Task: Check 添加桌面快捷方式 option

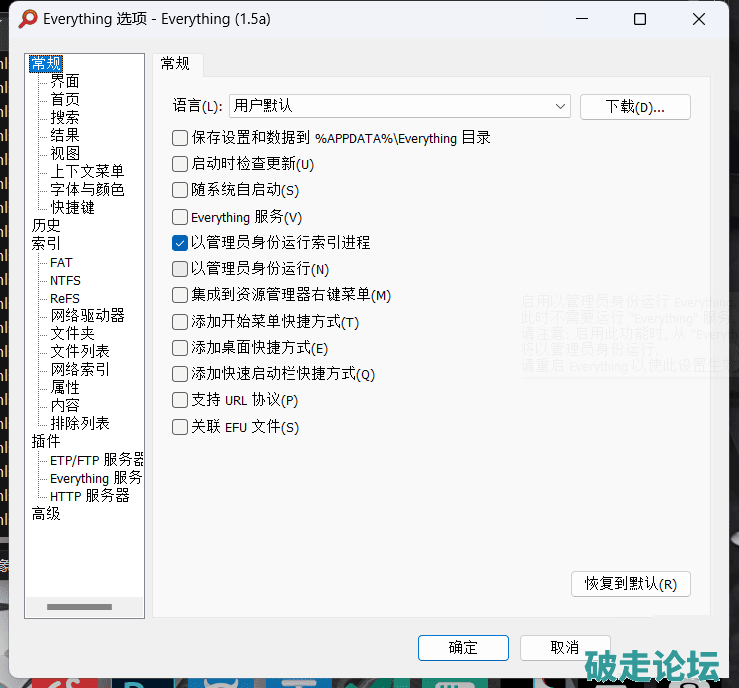Action: coord(180,348)
